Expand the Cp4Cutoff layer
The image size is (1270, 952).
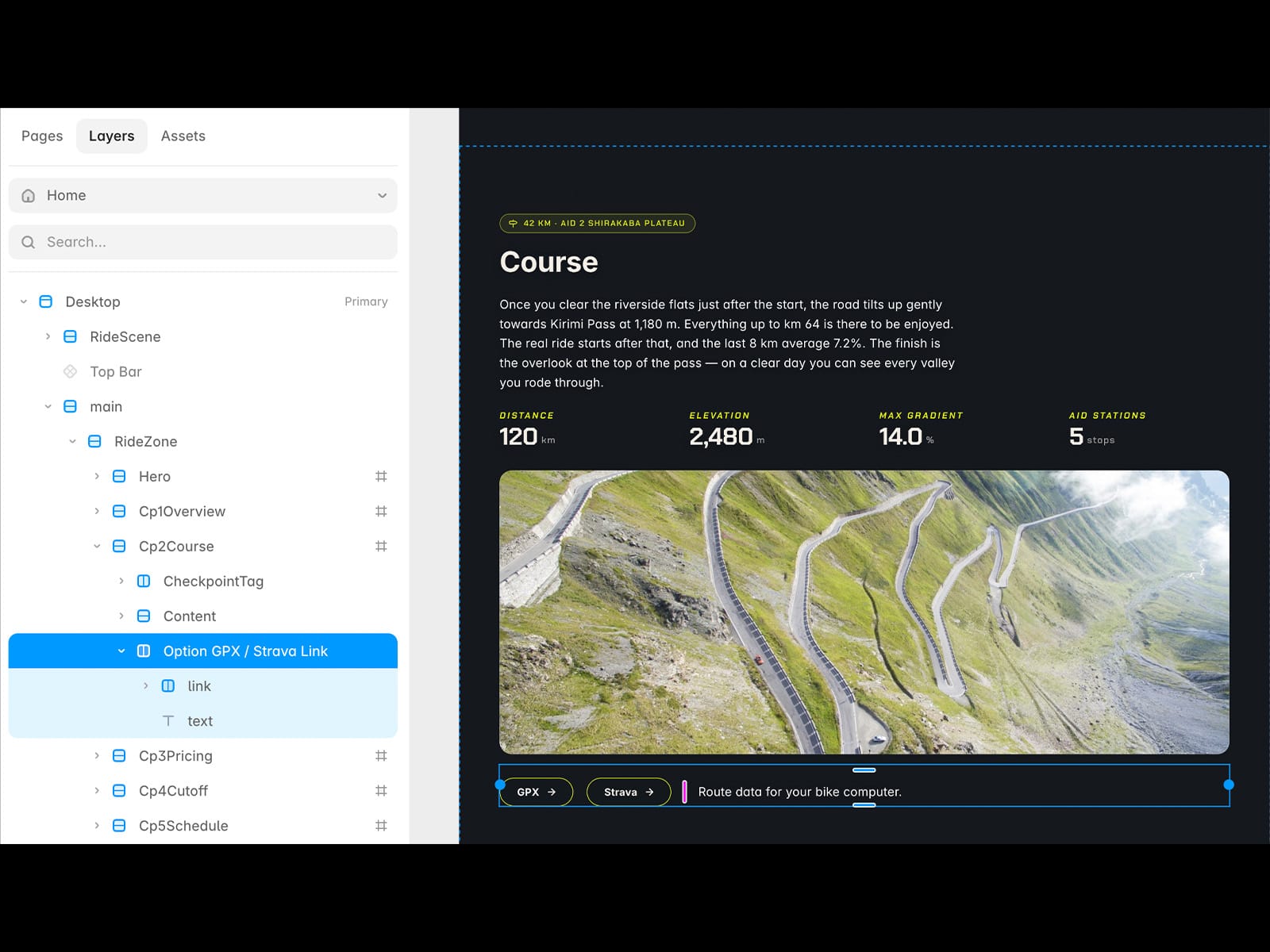point(97,790)
